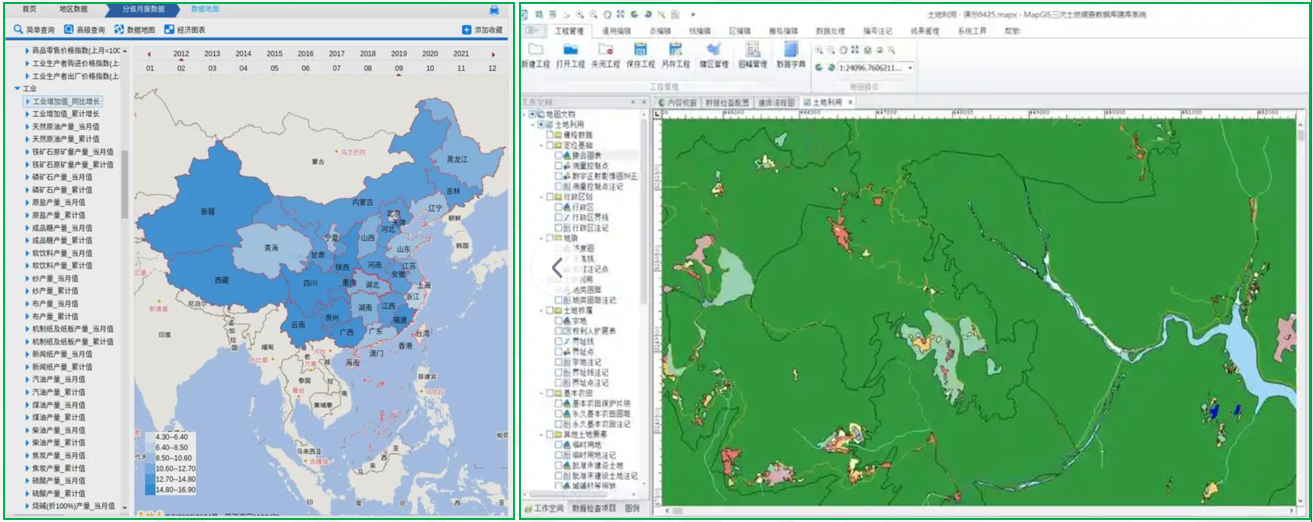Switch to 数据检查配置 document tab
Screen dimensions: 1313x522
(x=727, y=101)
